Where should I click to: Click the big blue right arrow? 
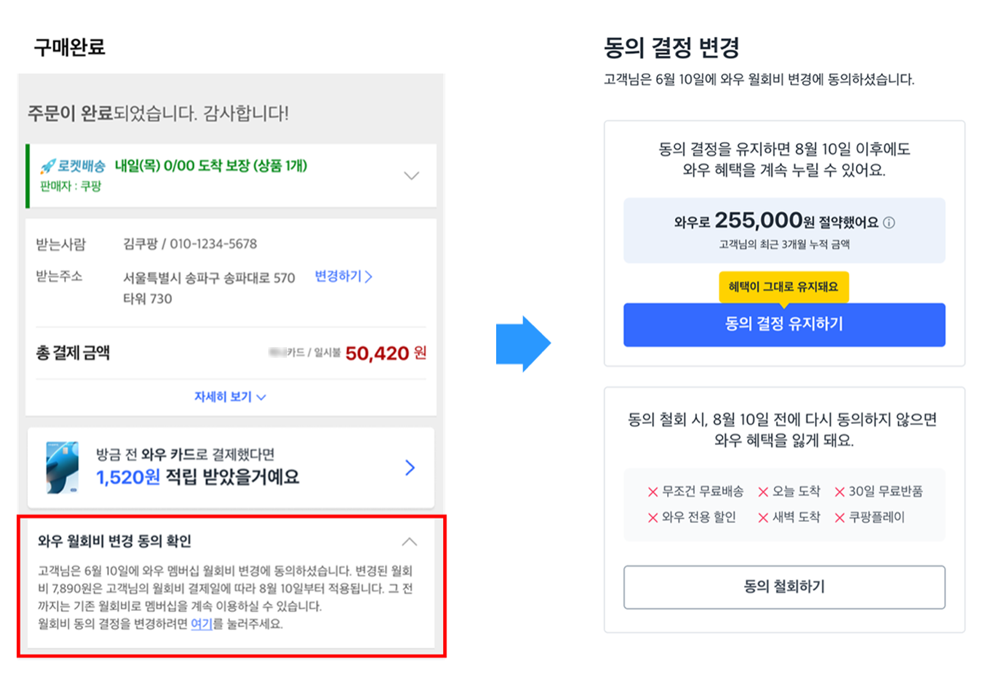tap(523, 344)
